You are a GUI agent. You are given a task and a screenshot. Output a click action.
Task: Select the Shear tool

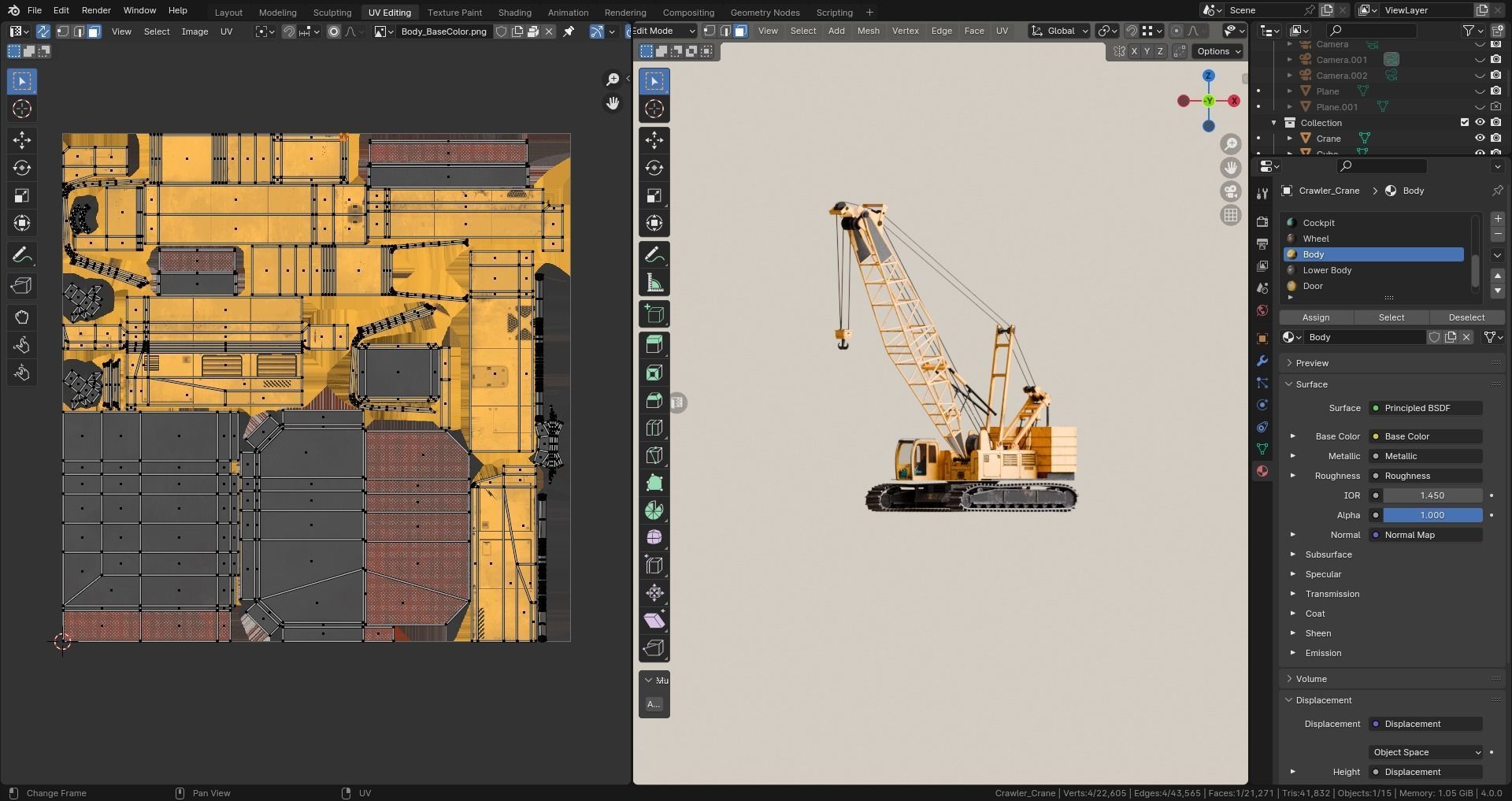(x=654, y=621)
